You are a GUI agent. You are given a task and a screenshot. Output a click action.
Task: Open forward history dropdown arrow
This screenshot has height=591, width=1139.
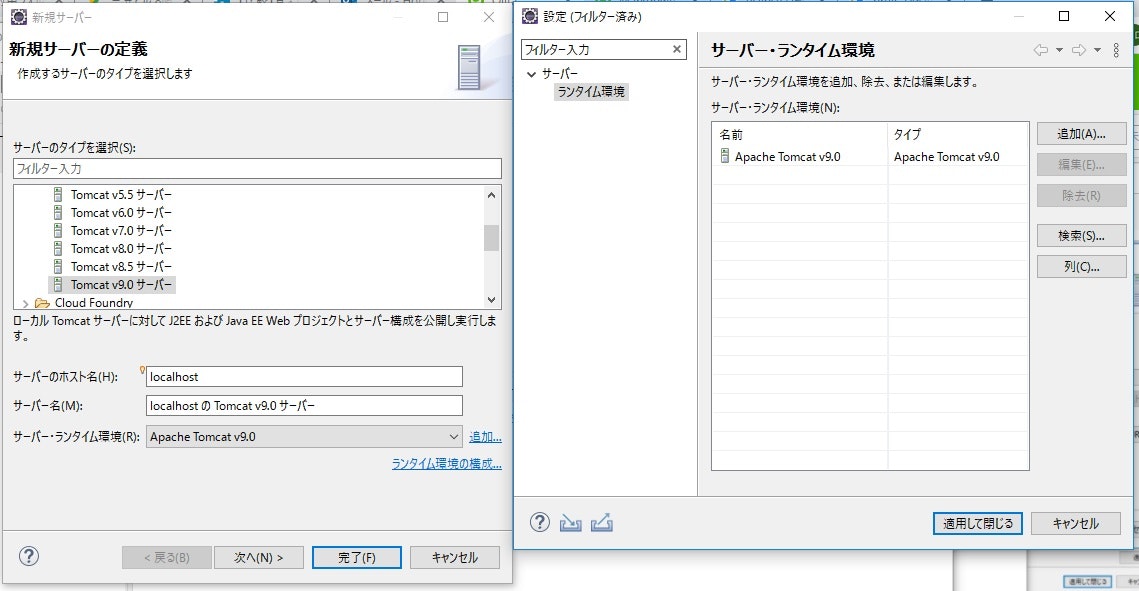1097,50
